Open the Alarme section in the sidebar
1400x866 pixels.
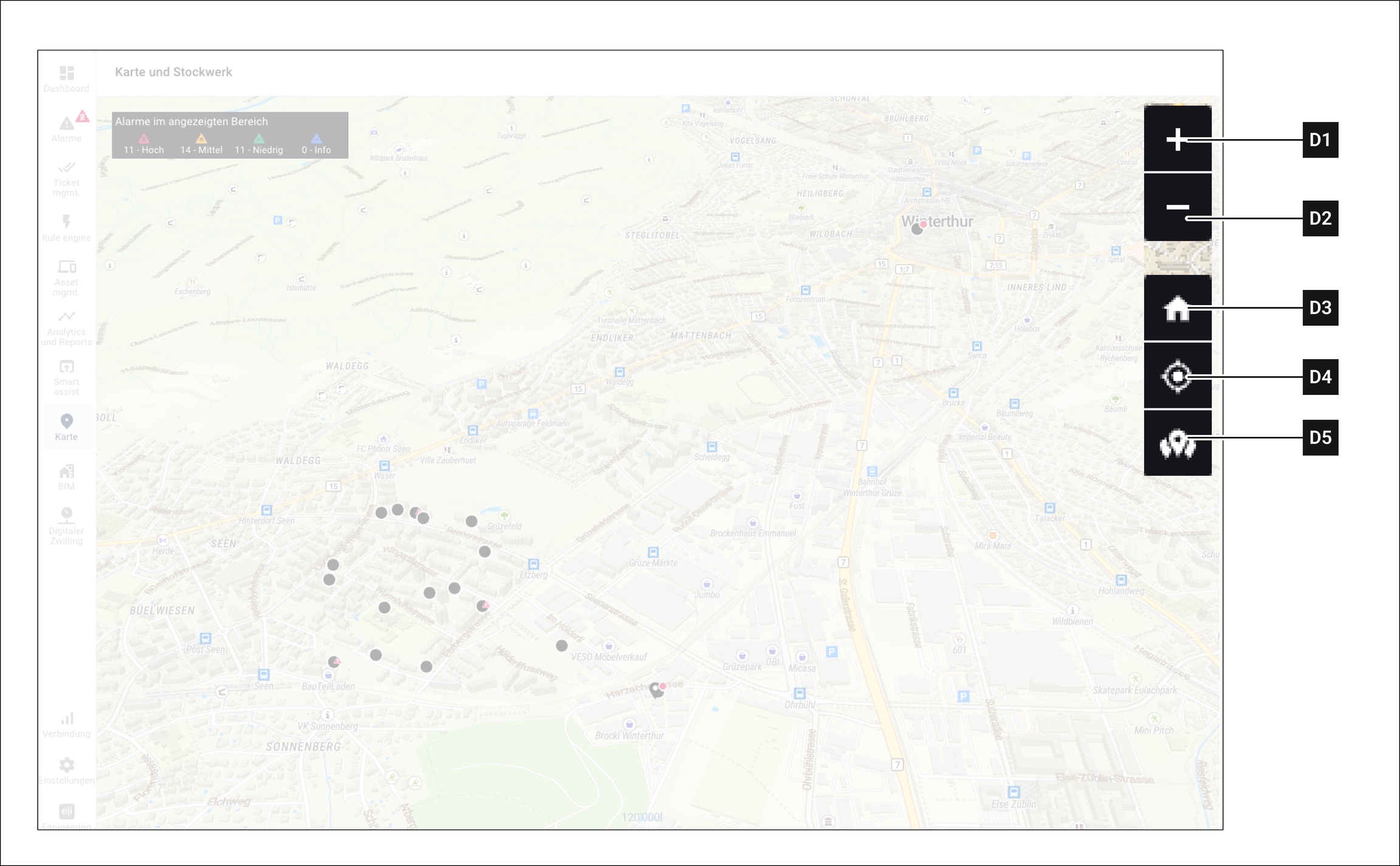[66, 128]
